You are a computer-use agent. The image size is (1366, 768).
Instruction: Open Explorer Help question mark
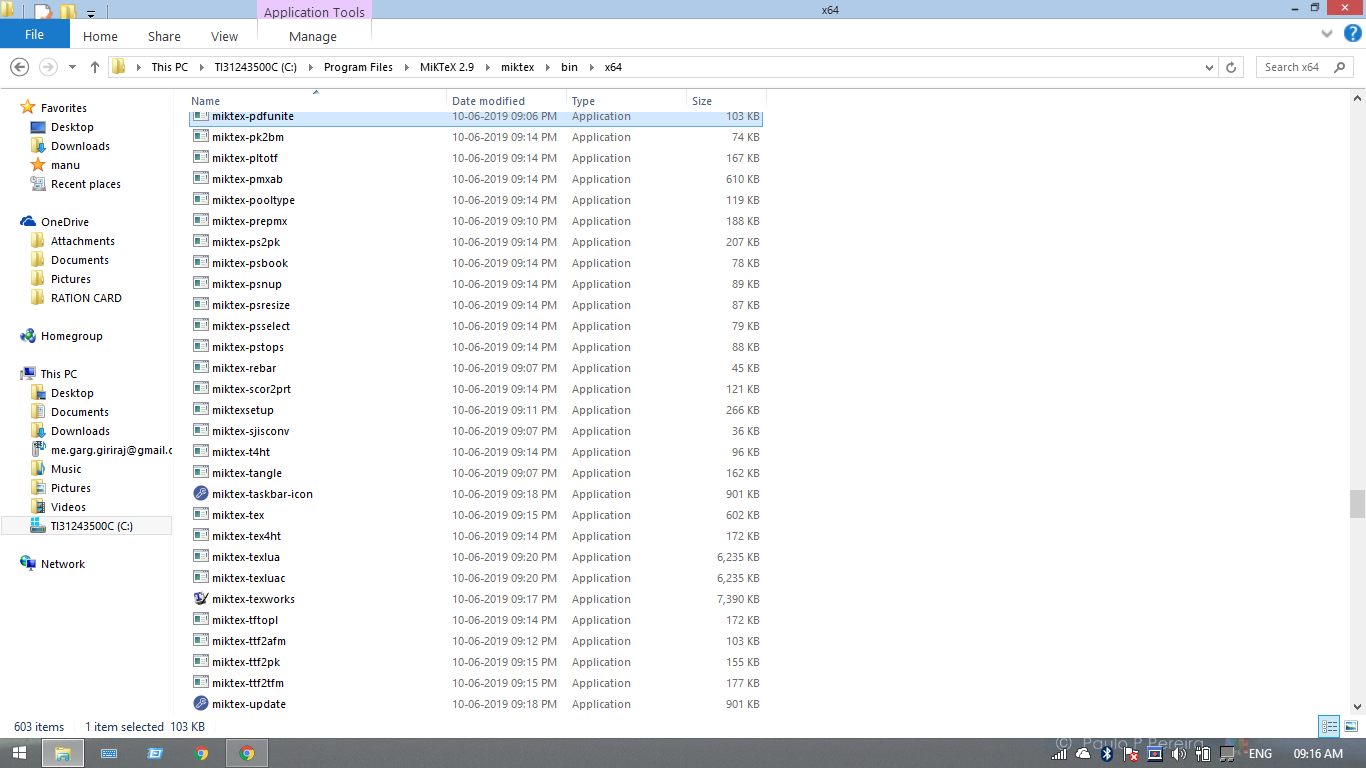pos(1353,33)
